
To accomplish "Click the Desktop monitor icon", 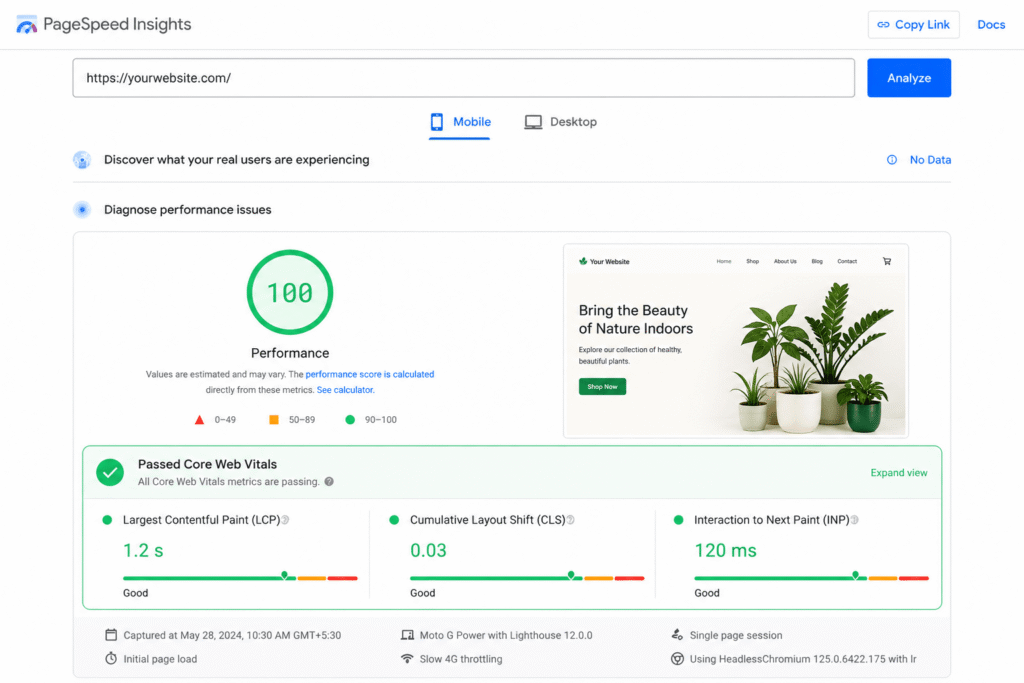I will (533, 122).
